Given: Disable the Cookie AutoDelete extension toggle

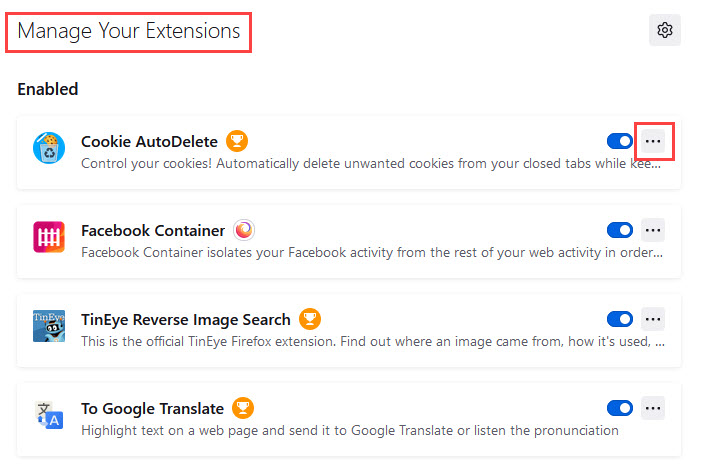Looking at the screenshot, I should 620,142.
